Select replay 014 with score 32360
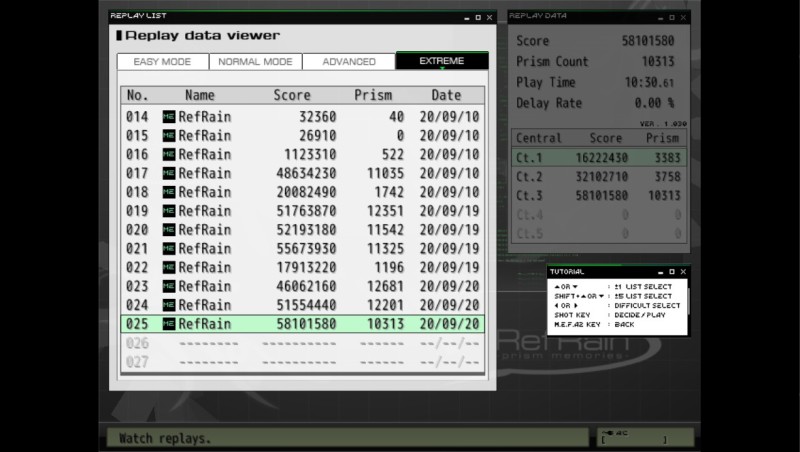 [x=303, y=117]
